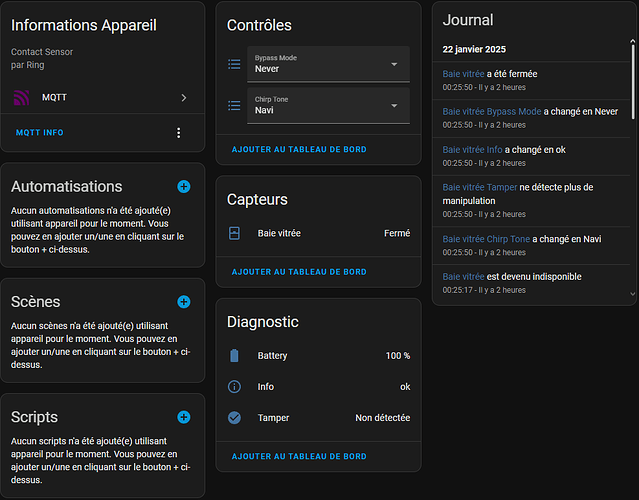Click the MQTT integration label
Image resolution: width=639 pixels, height=500 pixels.
pyautogui.click(x=54, y=98)
